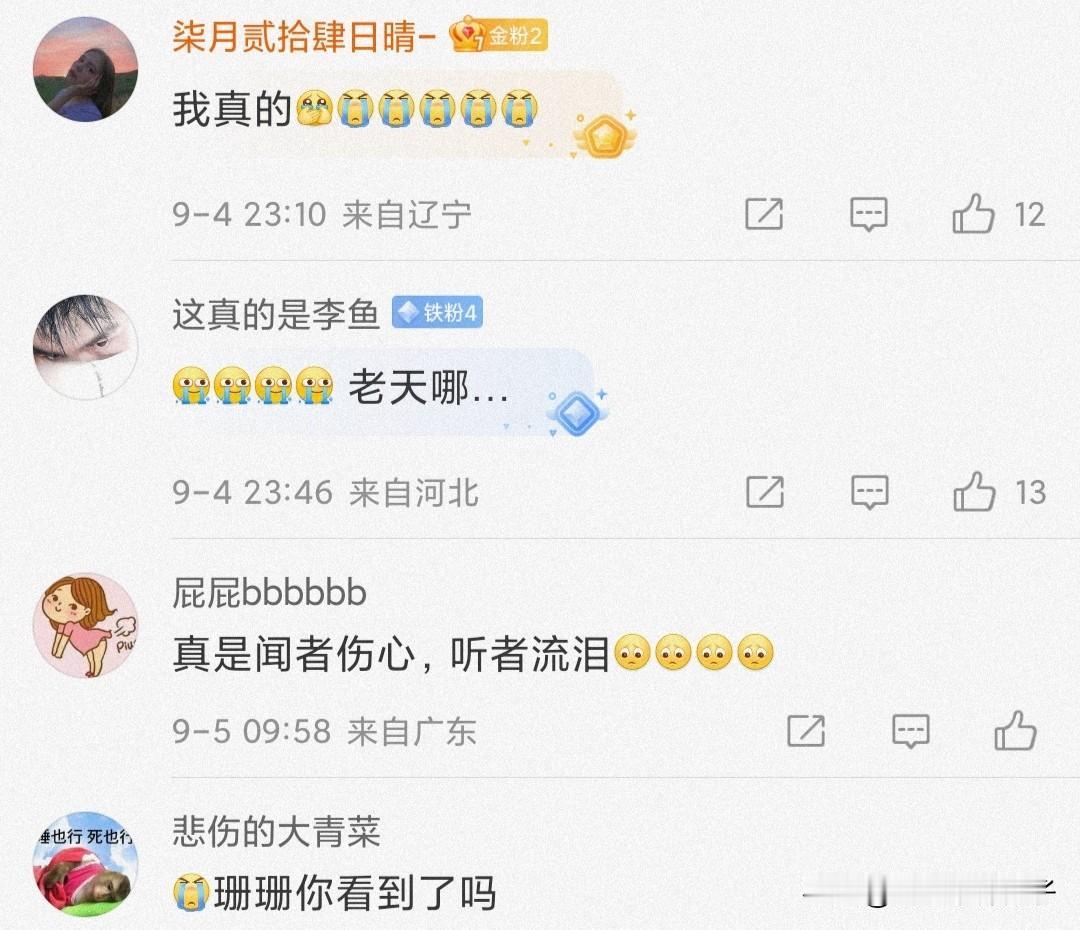Visit profile of username 悲伤的大青菜
This screenshot has height=930, width=1080.
(276, 831)
